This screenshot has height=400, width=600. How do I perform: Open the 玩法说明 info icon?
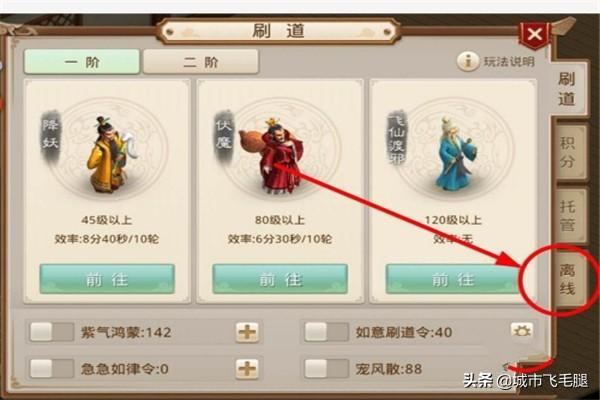(467, 61)
